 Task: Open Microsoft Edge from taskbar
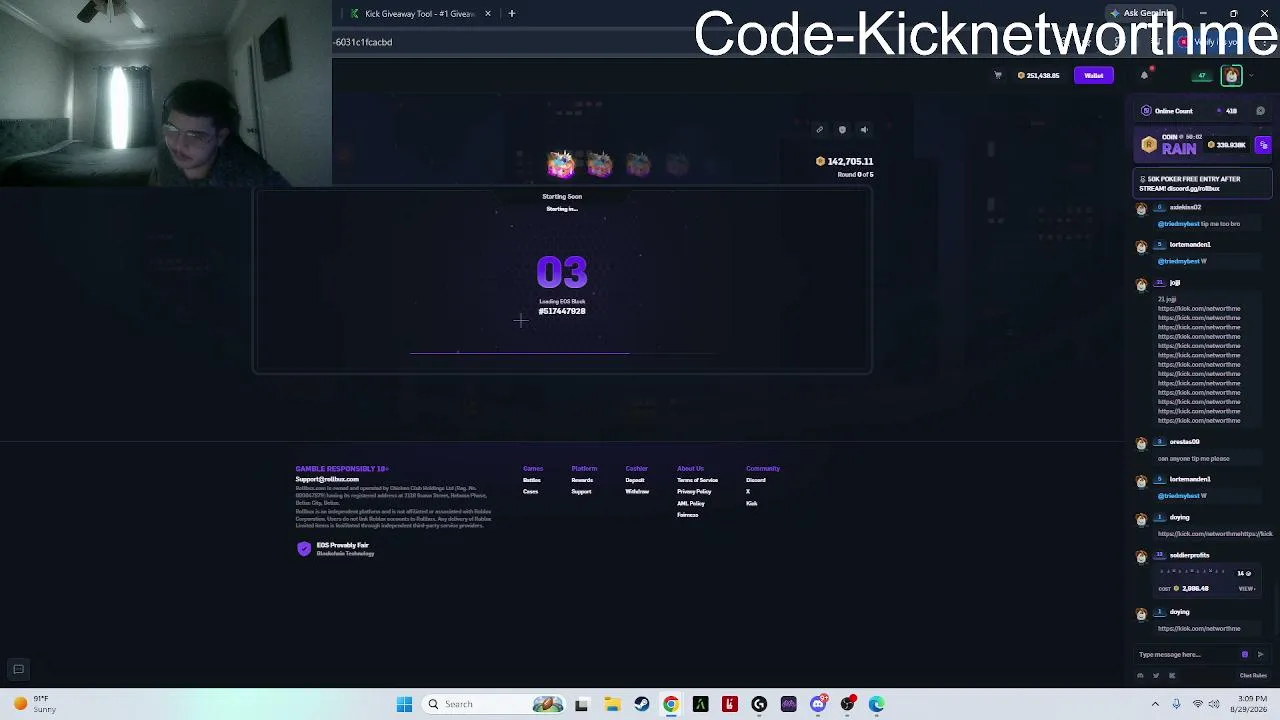877,704
